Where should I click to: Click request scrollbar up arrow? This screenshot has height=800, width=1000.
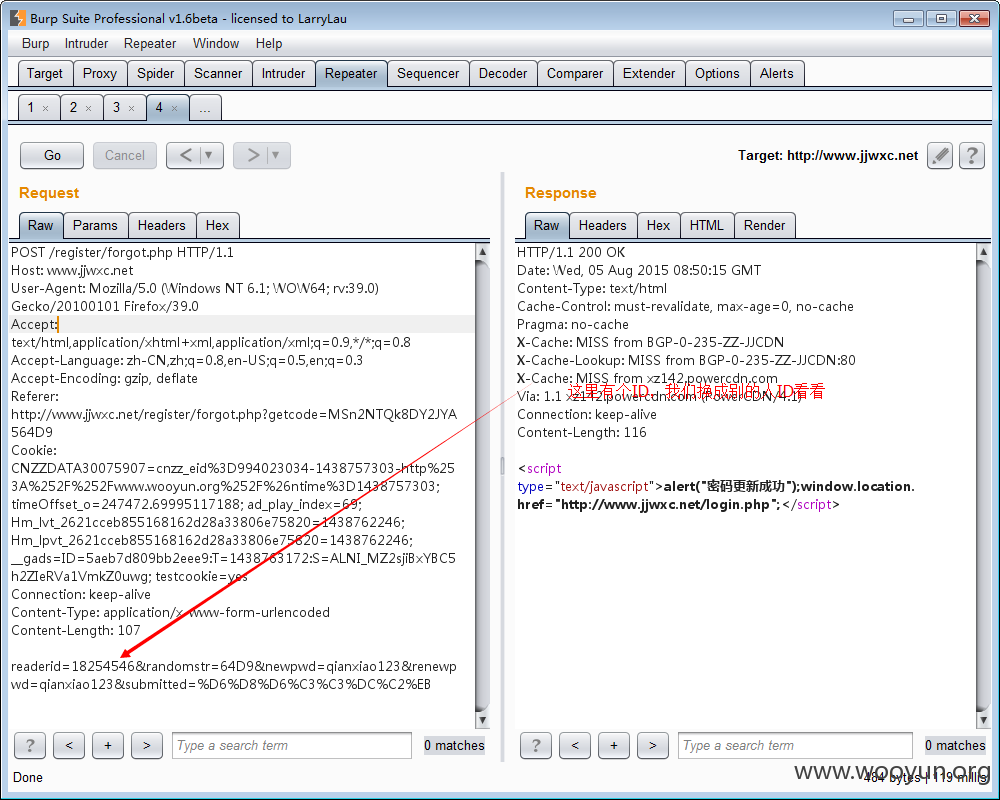tap(483, 251)
